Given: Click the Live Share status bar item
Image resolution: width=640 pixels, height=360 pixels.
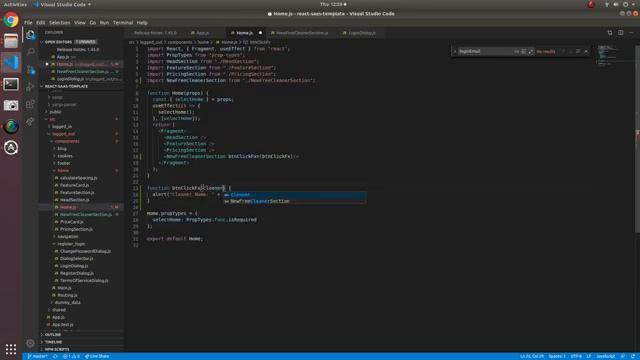Looking at the screenshot, I should click(x=97, y=356).
